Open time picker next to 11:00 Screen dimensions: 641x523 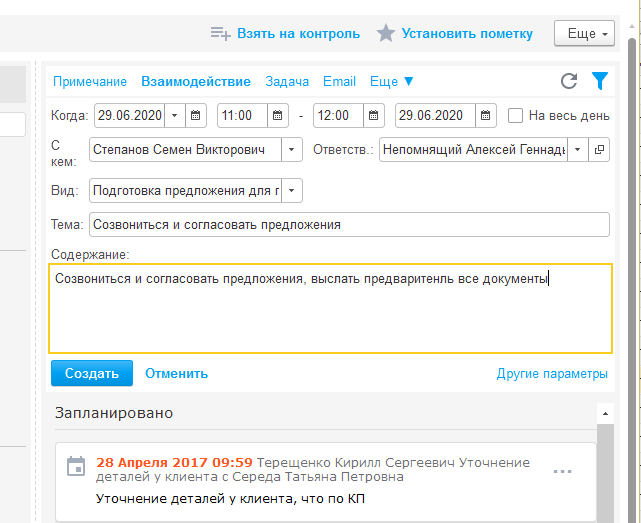coord(278,116)
